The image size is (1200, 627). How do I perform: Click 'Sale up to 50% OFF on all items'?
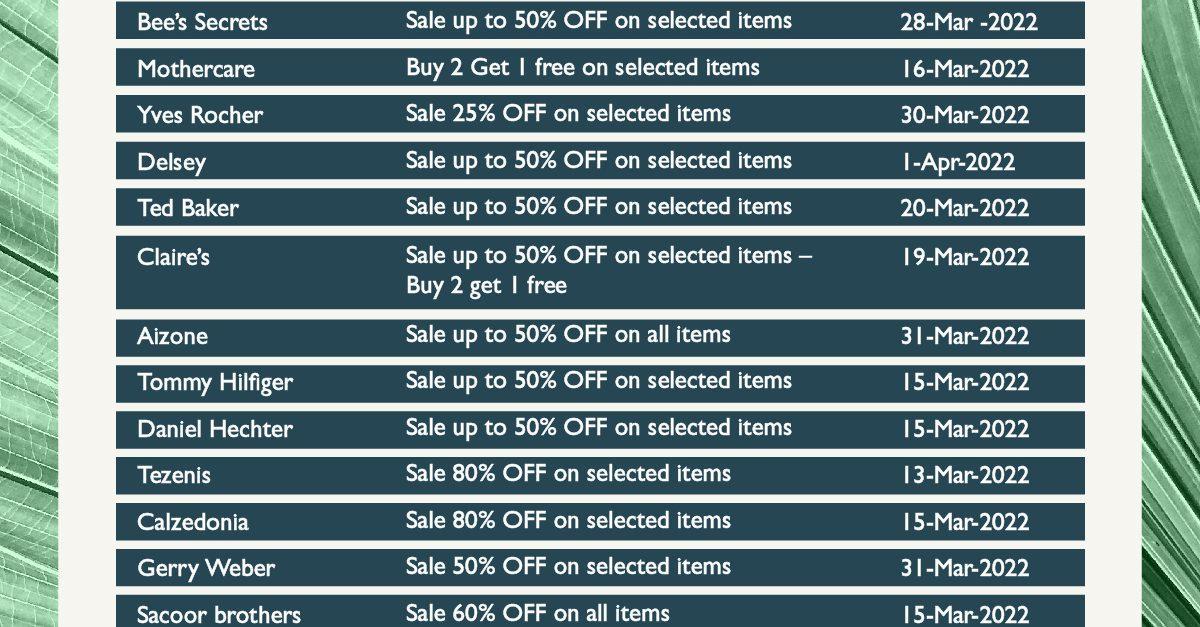(x=568, y=335)
